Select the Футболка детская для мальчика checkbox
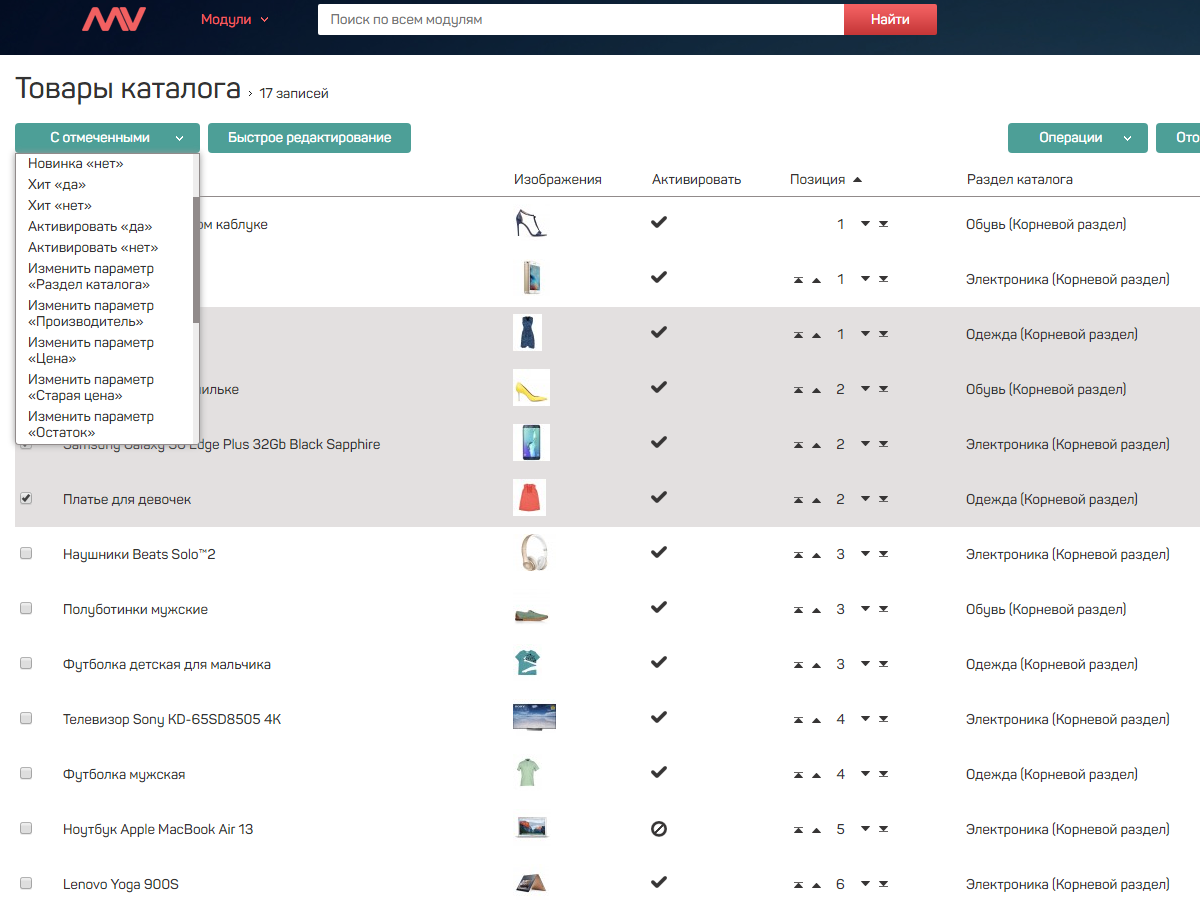1200x900 pixels. pyautogui.click(x=26, y=663)
